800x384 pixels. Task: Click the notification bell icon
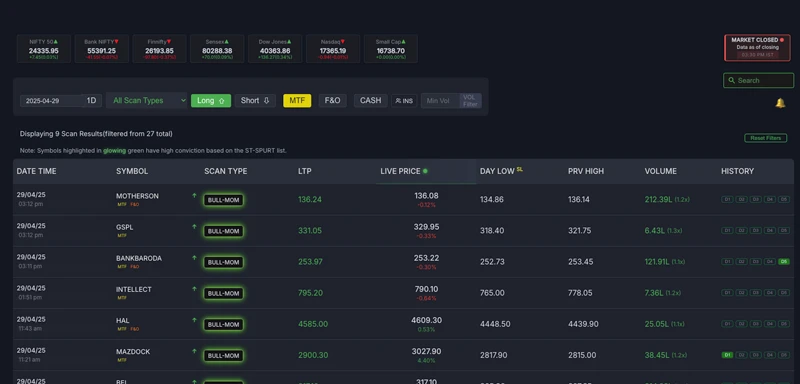780,103
